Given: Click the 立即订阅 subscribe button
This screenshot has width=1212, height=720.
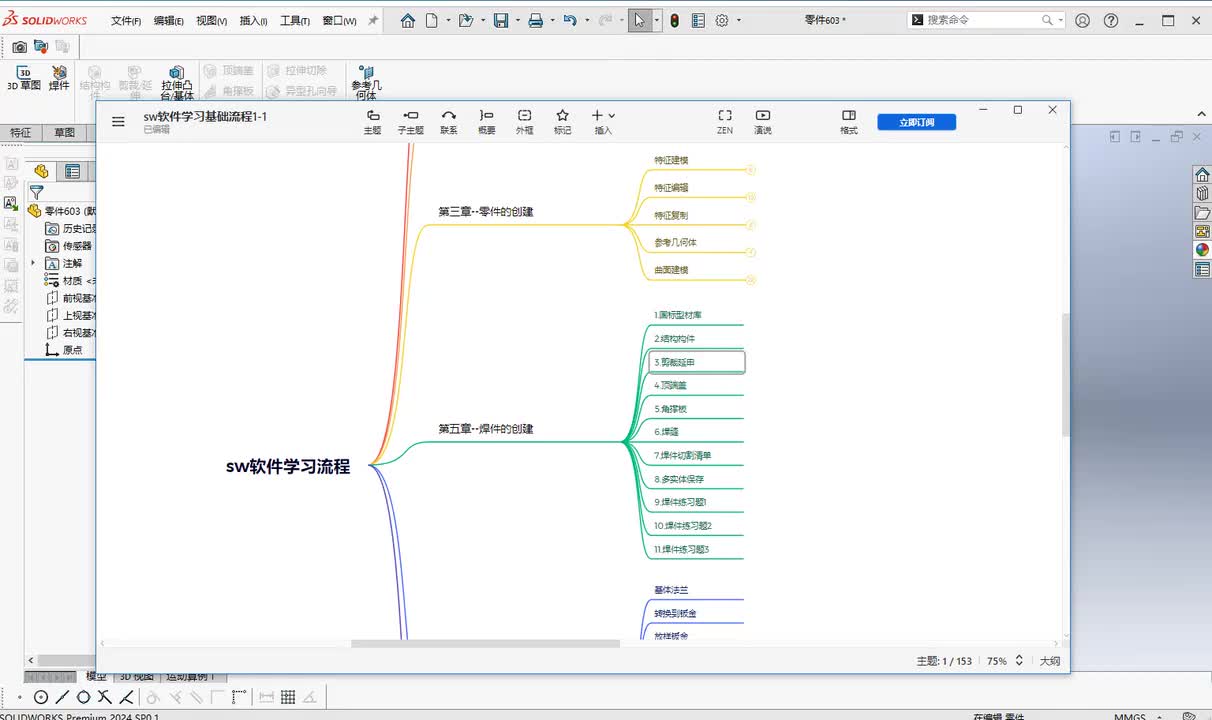Looking at the screenshot, I should (x=916, y=122).
